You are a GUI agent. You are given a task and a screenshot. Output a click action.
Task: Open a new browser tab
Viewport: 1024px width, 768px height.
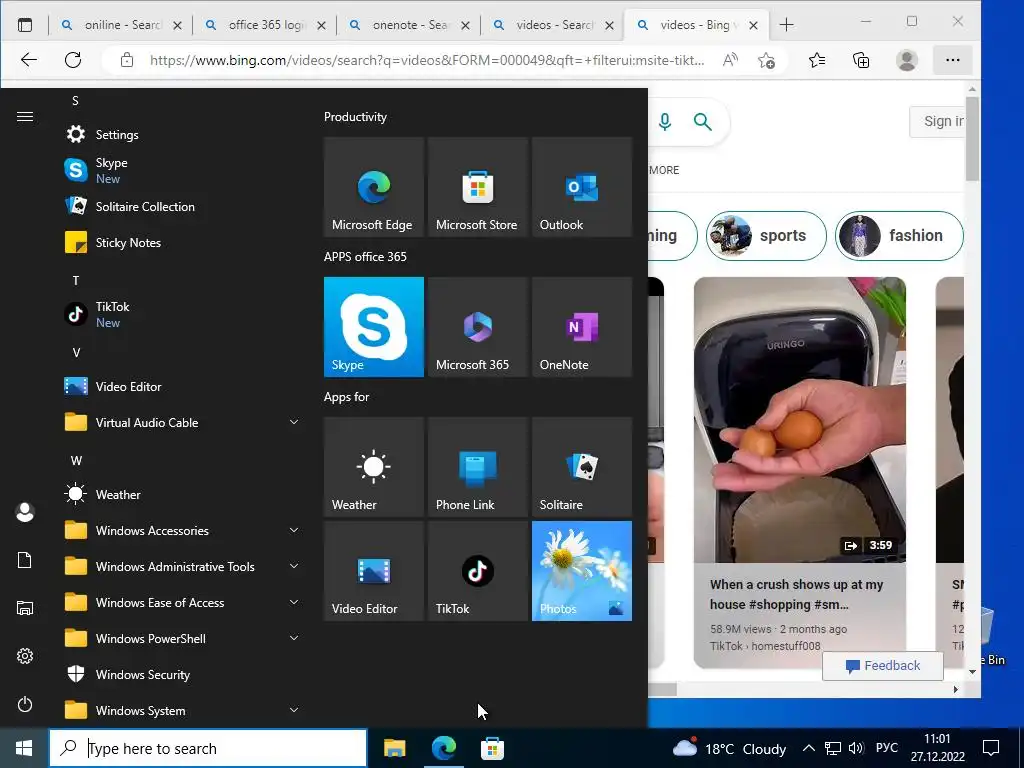[787, 25]
